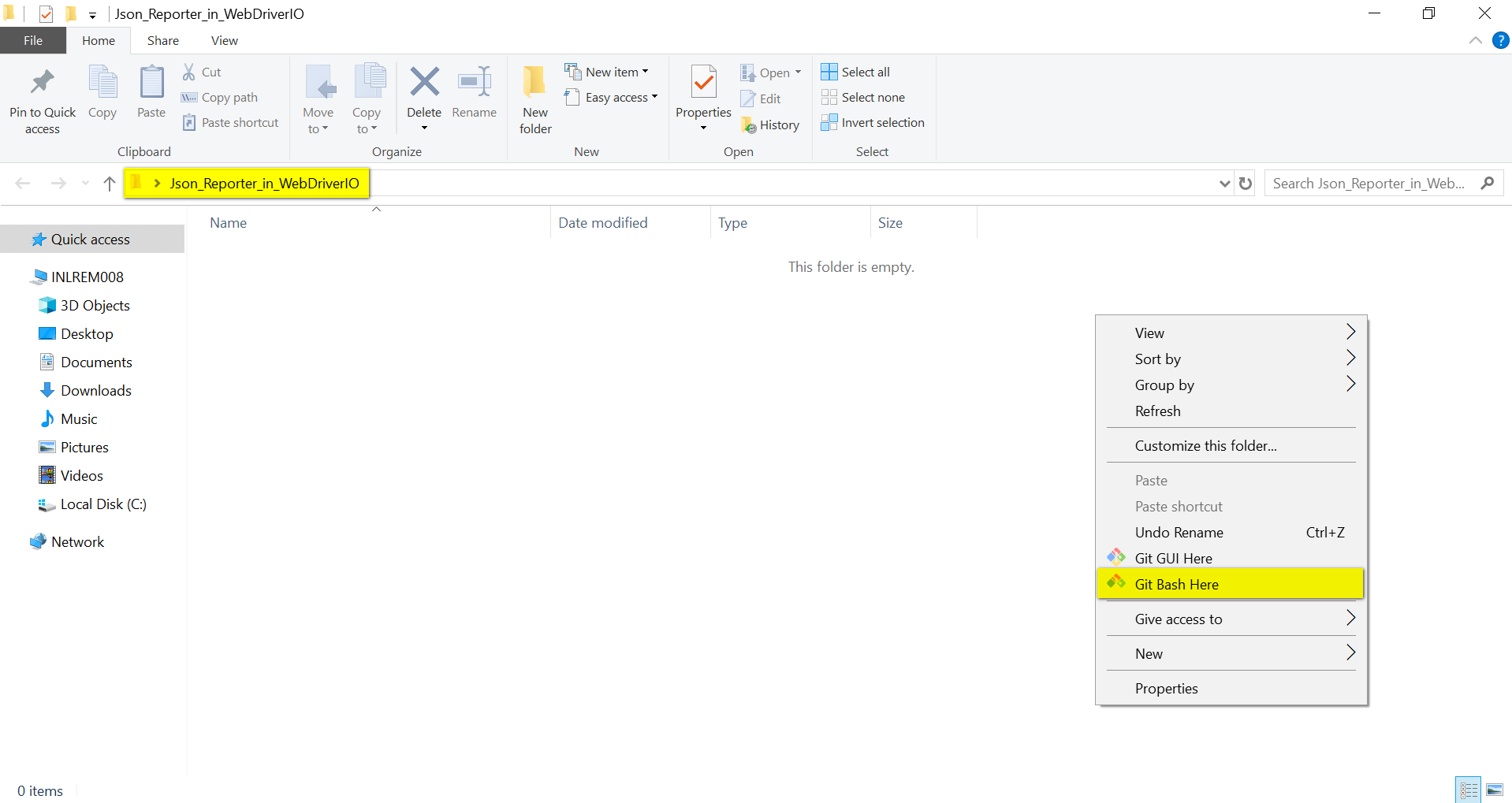
Task: Click Select none
Action: click(863, 98)
